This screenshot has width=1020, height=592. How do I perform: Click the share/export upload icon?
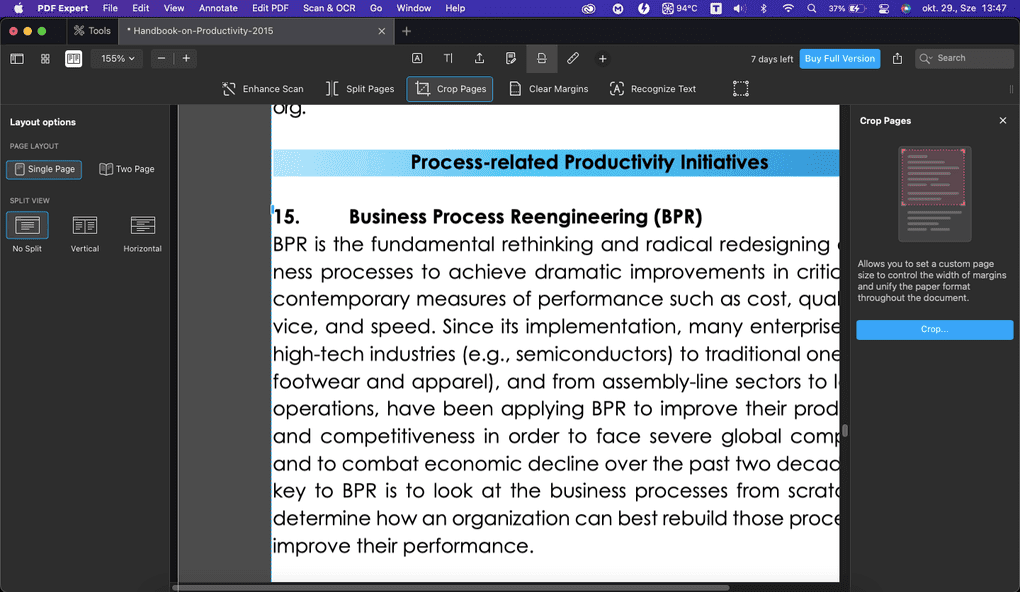coord(479,58)
